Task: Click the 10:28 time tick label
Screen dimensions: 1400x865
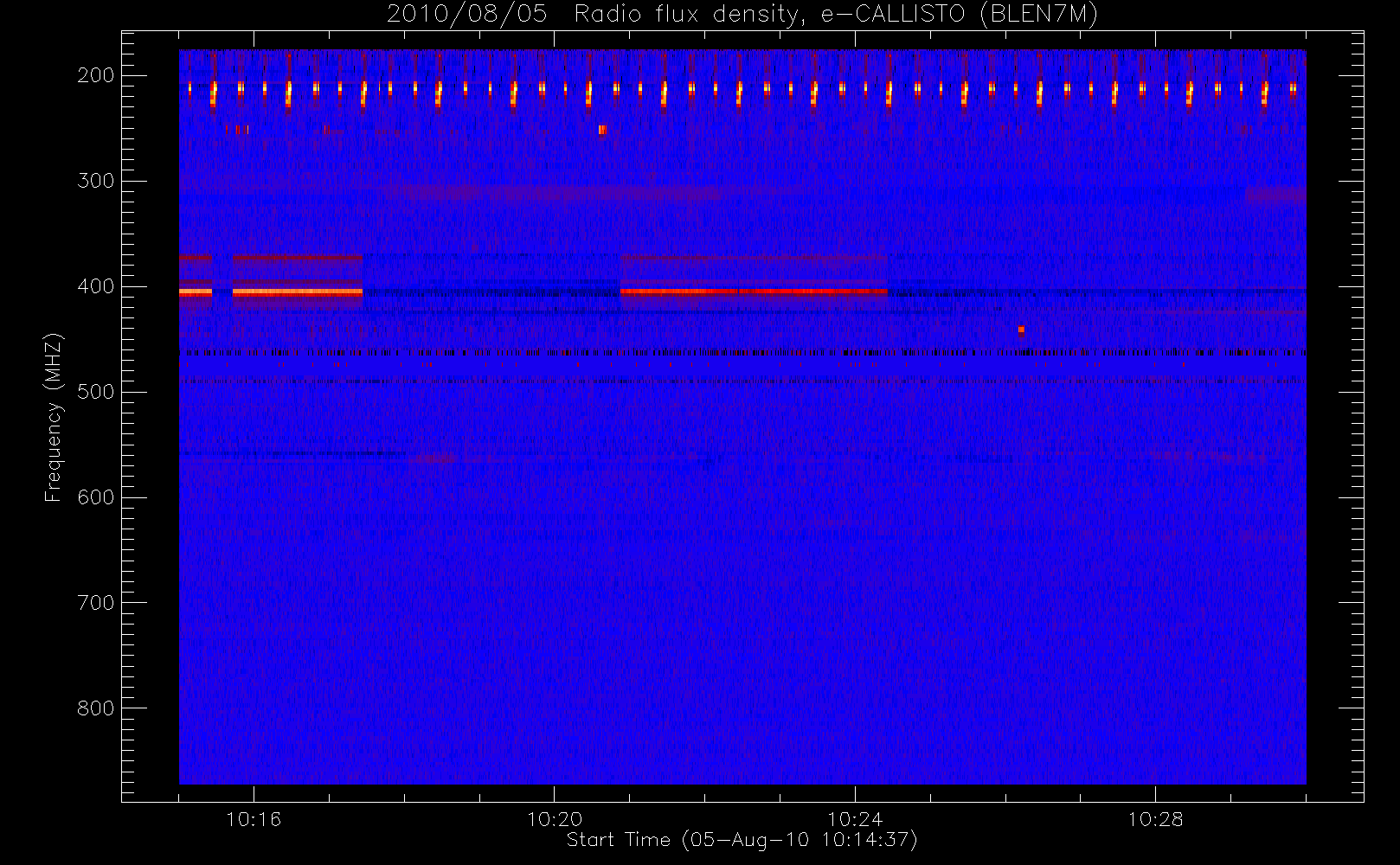Action: [1155, 819]
